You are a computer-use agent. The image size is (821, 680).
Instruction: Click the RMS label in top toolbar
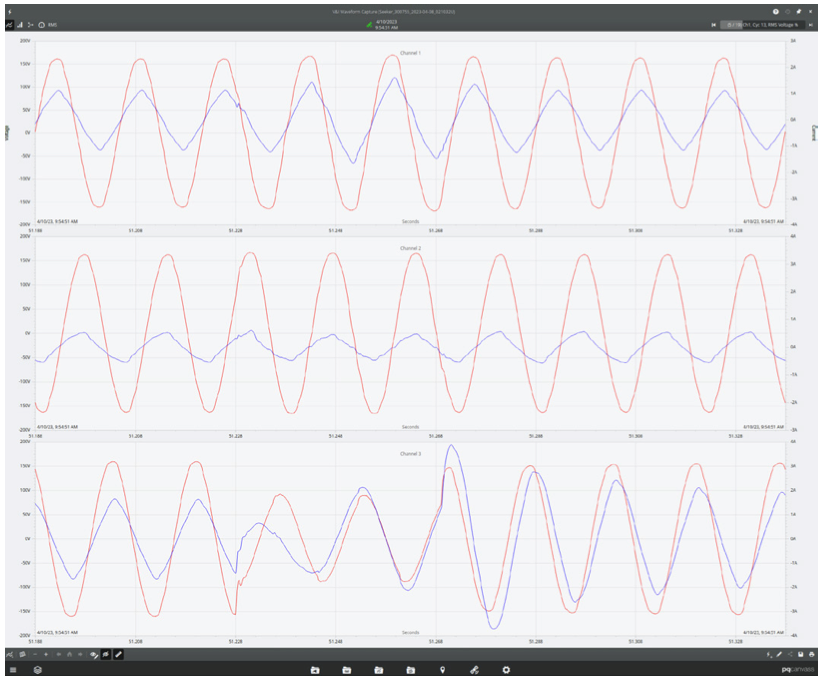coord(52,25)
